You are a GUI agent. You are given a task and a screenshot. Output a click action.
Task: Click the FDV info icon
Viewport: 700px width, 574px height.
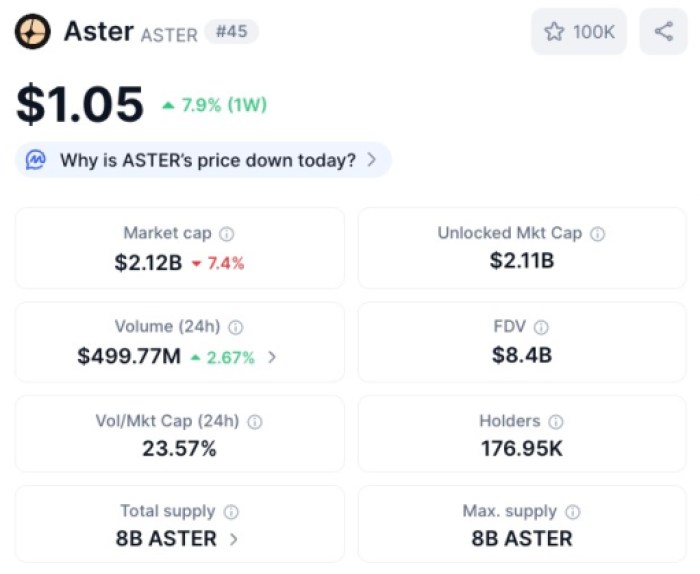coord(541,327)
